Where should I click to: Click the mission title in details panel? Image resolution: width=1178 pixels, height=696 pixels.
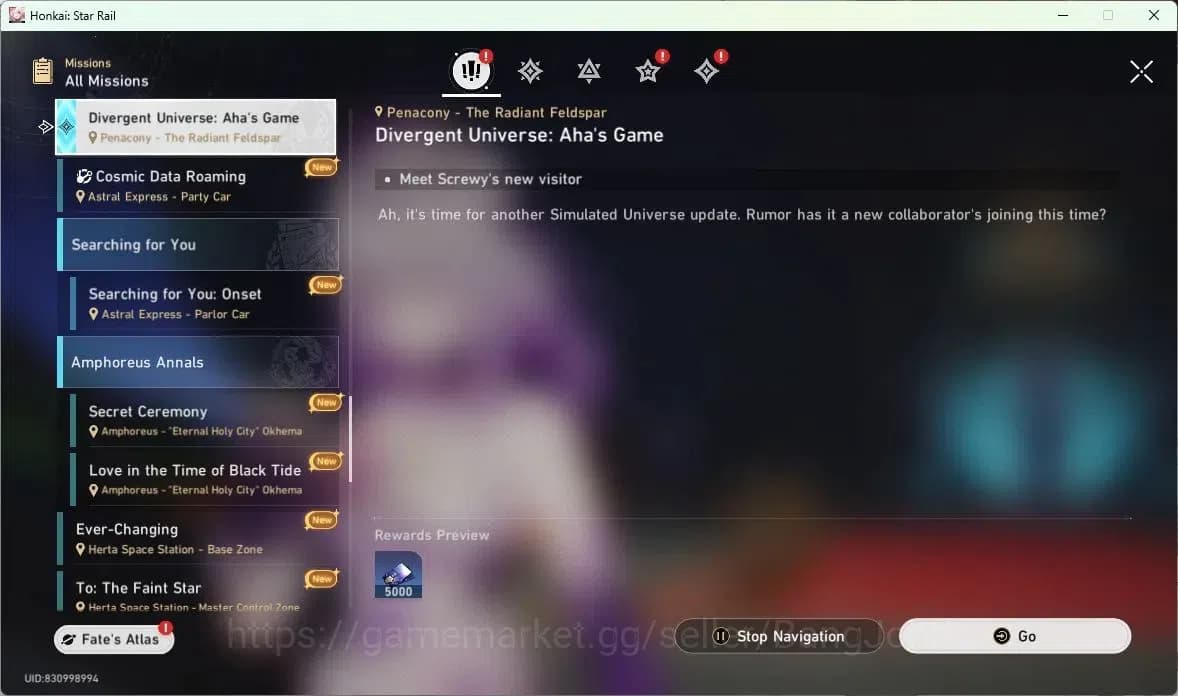(x=519, y=135)
